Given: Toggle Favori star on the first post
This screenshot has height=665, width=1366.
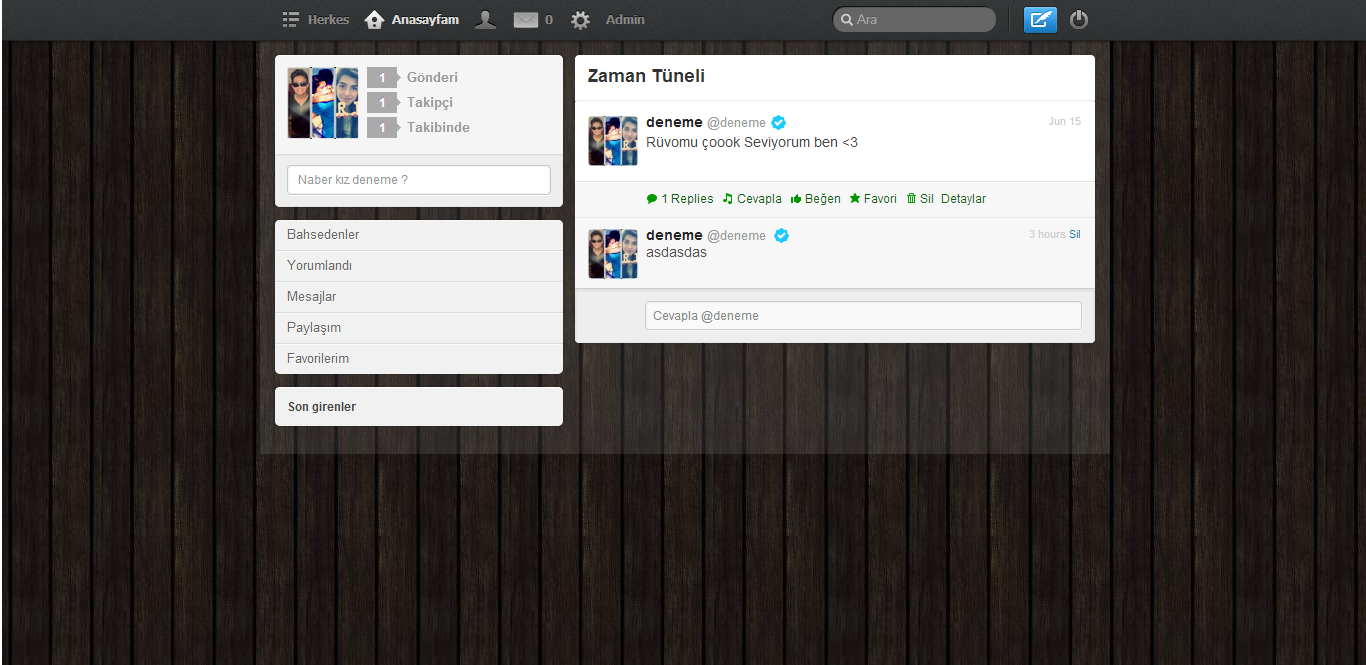Looking at the screenshot, I should pos(872,198).
